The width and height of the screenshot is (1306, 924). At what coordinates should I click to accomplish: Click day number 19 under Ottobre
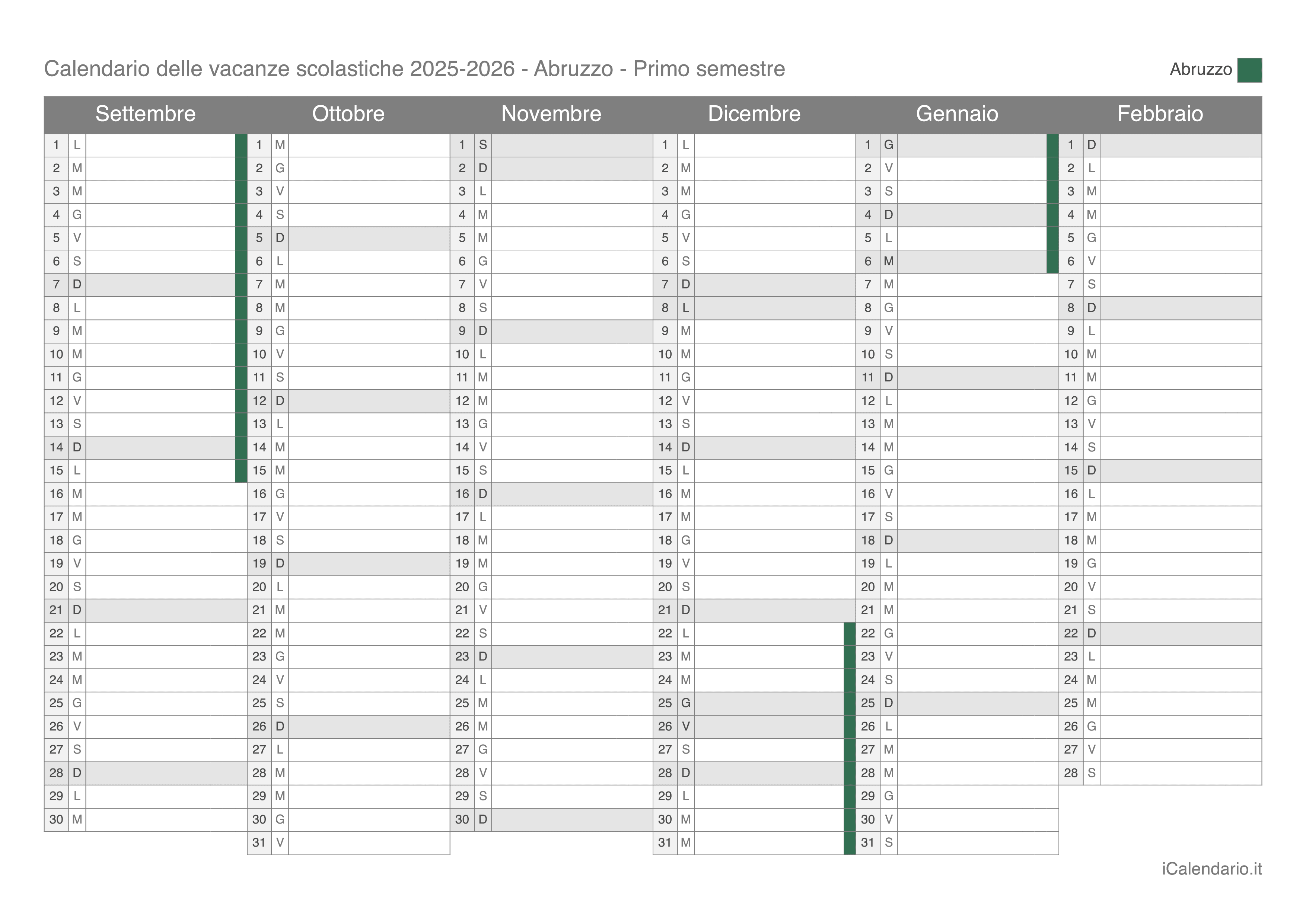pyautogui.click(x=259, y=563)
